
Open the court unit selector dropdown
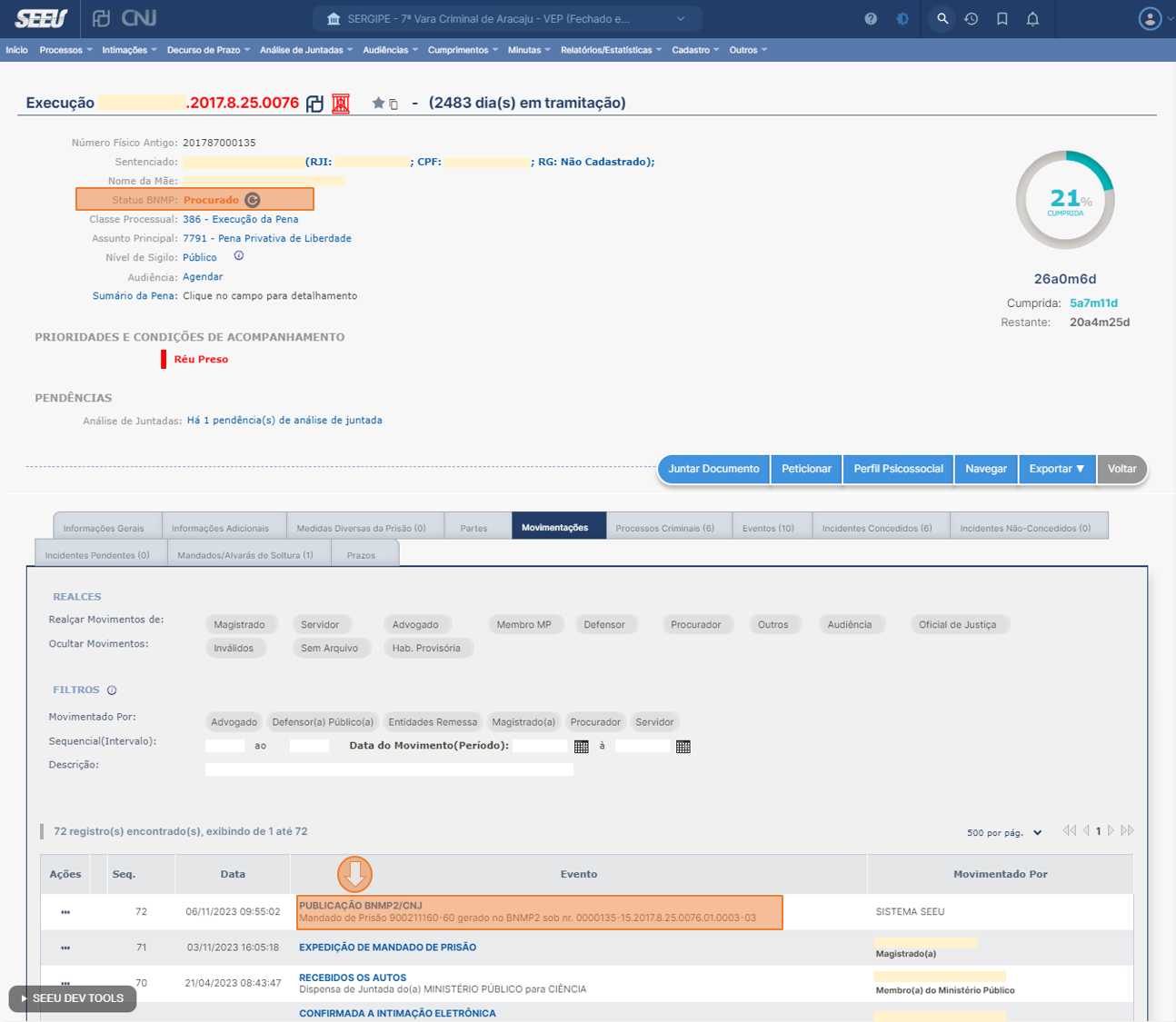(506, 19)
